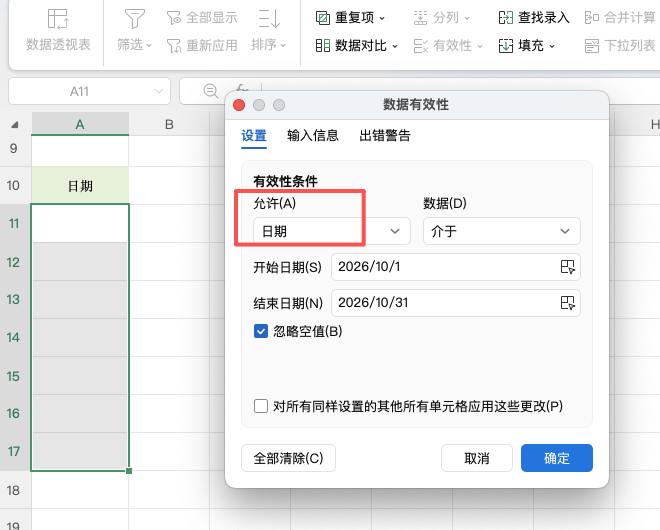Screen dimensions: 660x530
Task: Open the 数据透视表 pivot table tool
Action: pos(58,30)
